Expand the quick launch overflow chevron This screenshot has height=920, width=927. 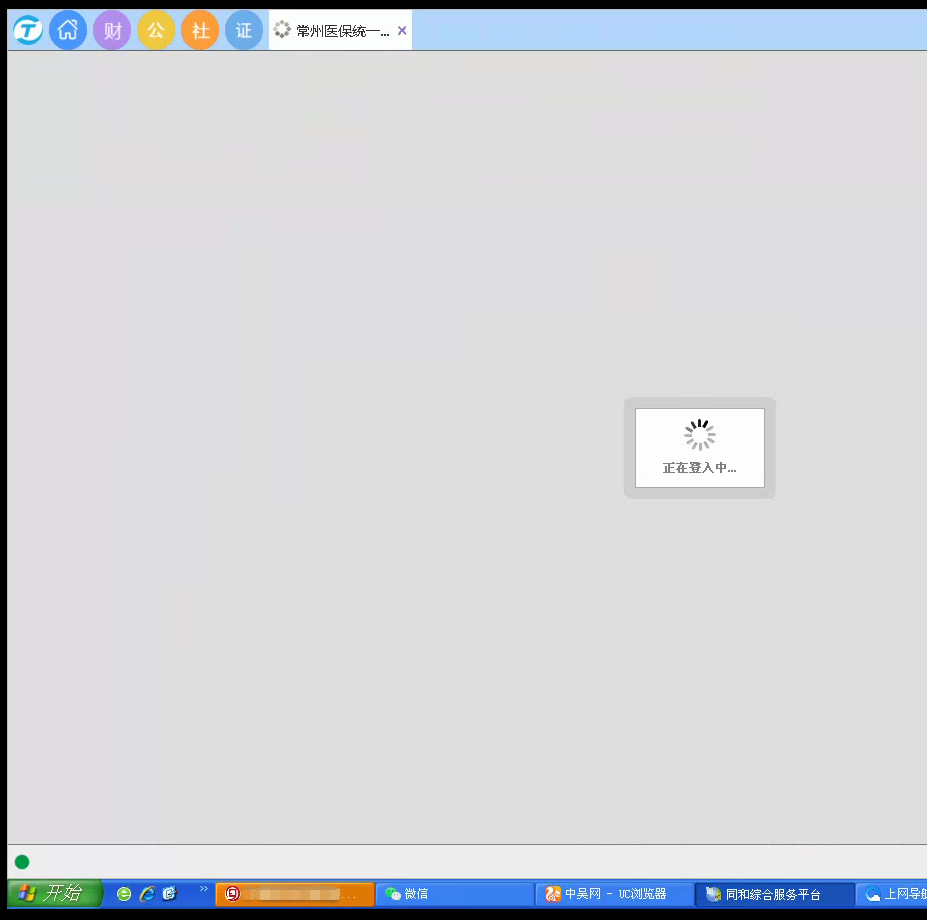click(204, 889)
